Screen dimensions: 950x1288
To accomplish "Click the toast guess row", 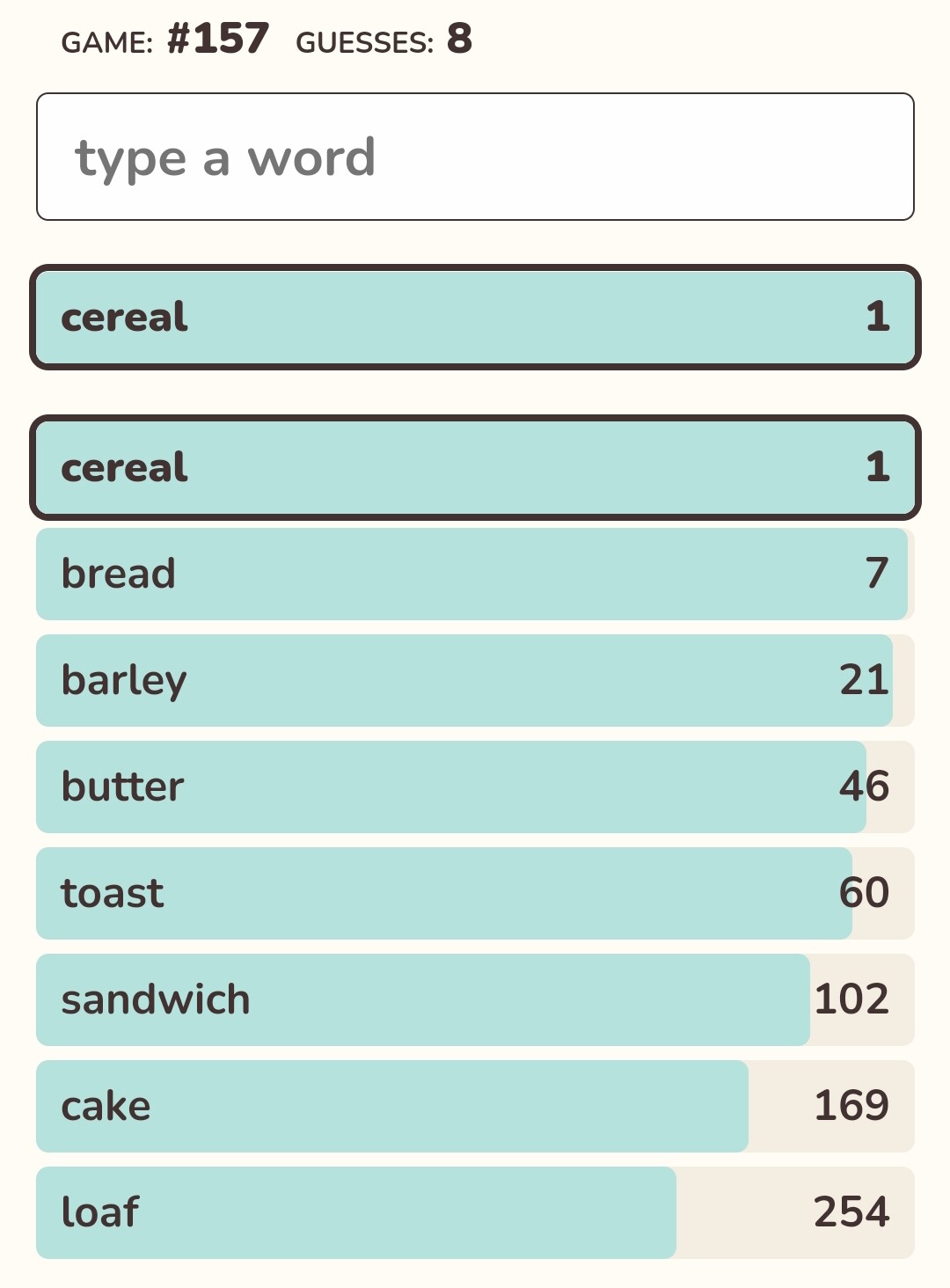I will 475,893.
